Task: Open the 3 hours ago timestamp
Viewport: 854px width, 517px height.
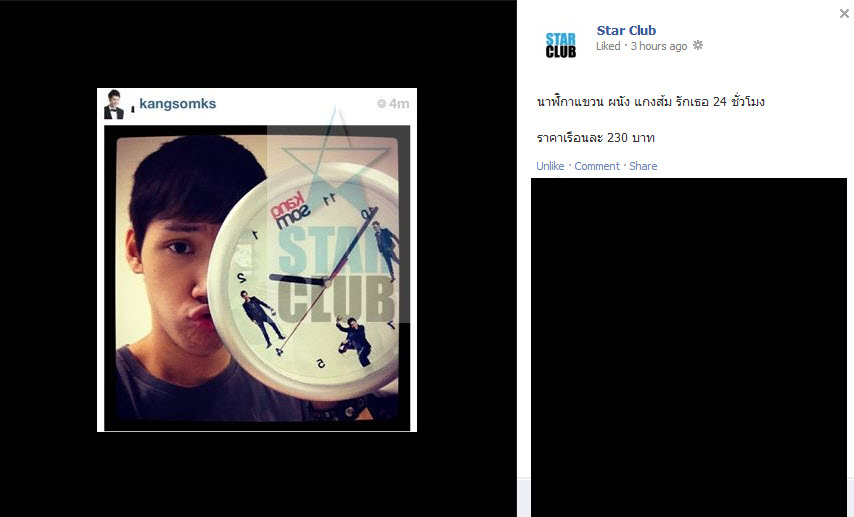Action: click(x=658, y=46)
